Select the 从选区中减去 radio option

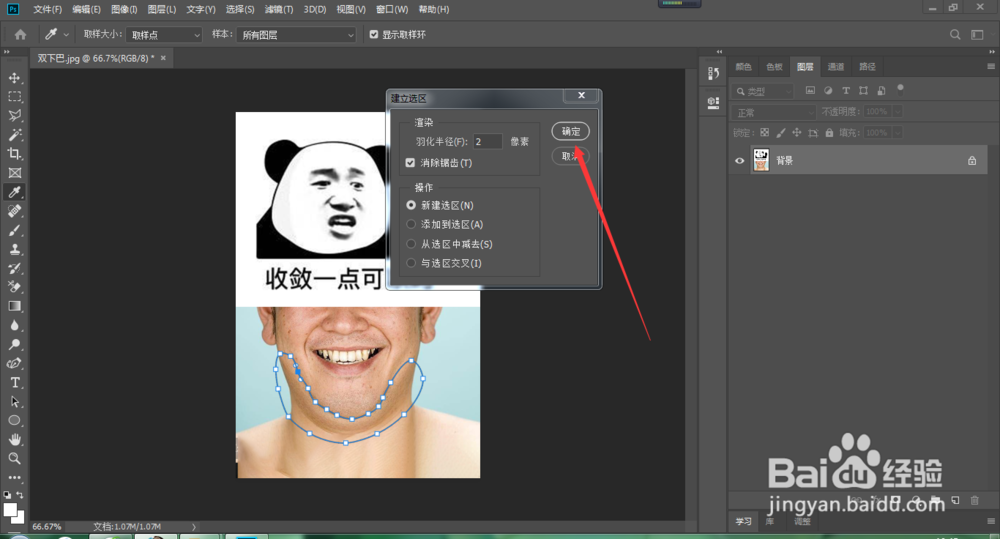(411, 244)
